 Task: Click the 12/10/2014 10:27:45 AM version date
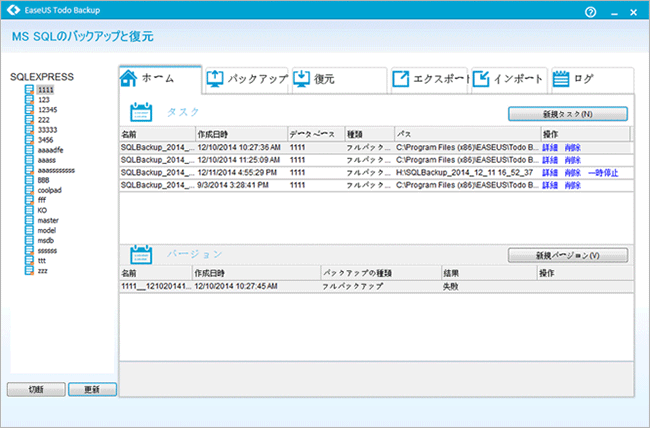(x=236, y=286)
